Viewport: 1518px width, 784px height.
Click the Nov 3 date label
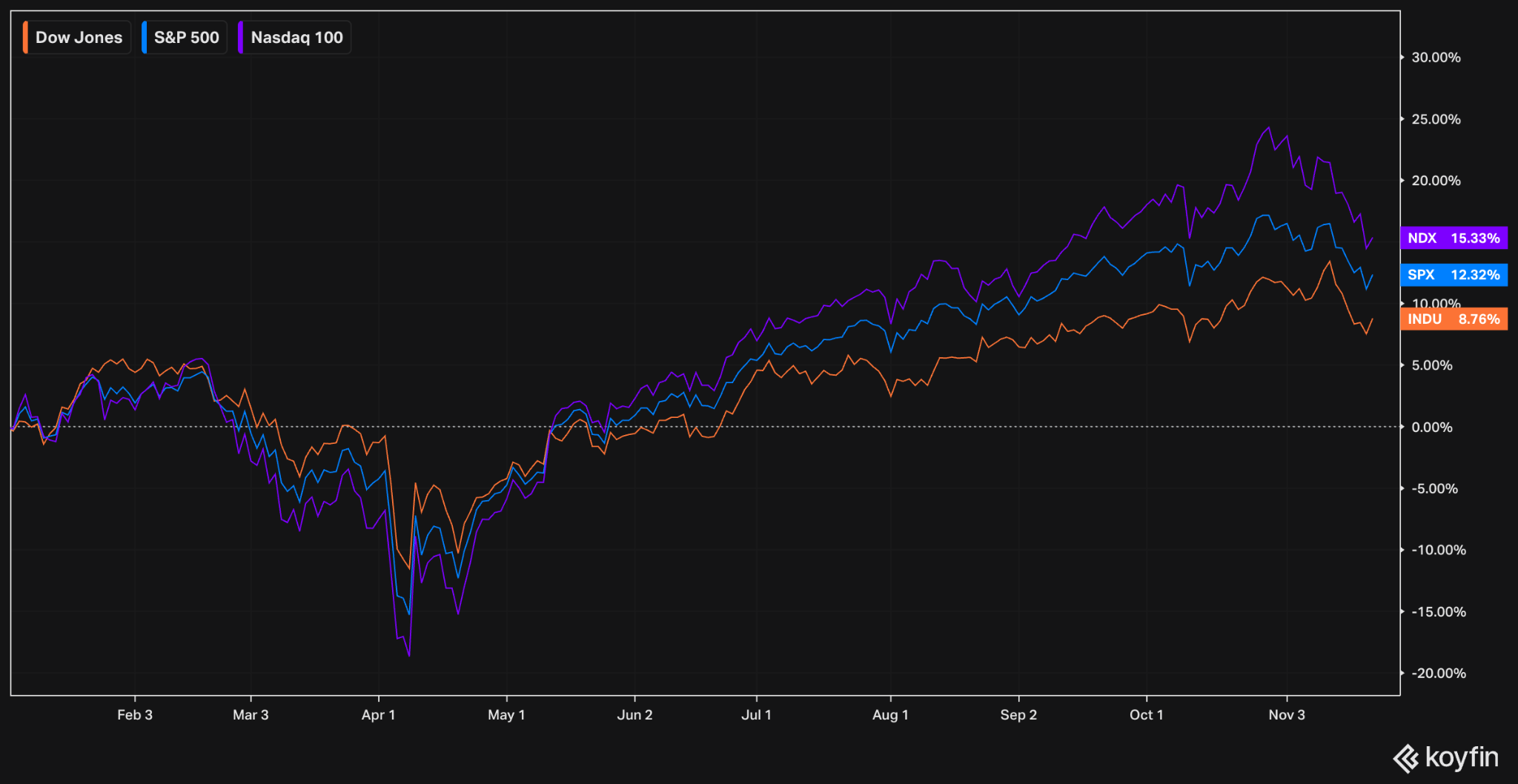[1287, 715]
